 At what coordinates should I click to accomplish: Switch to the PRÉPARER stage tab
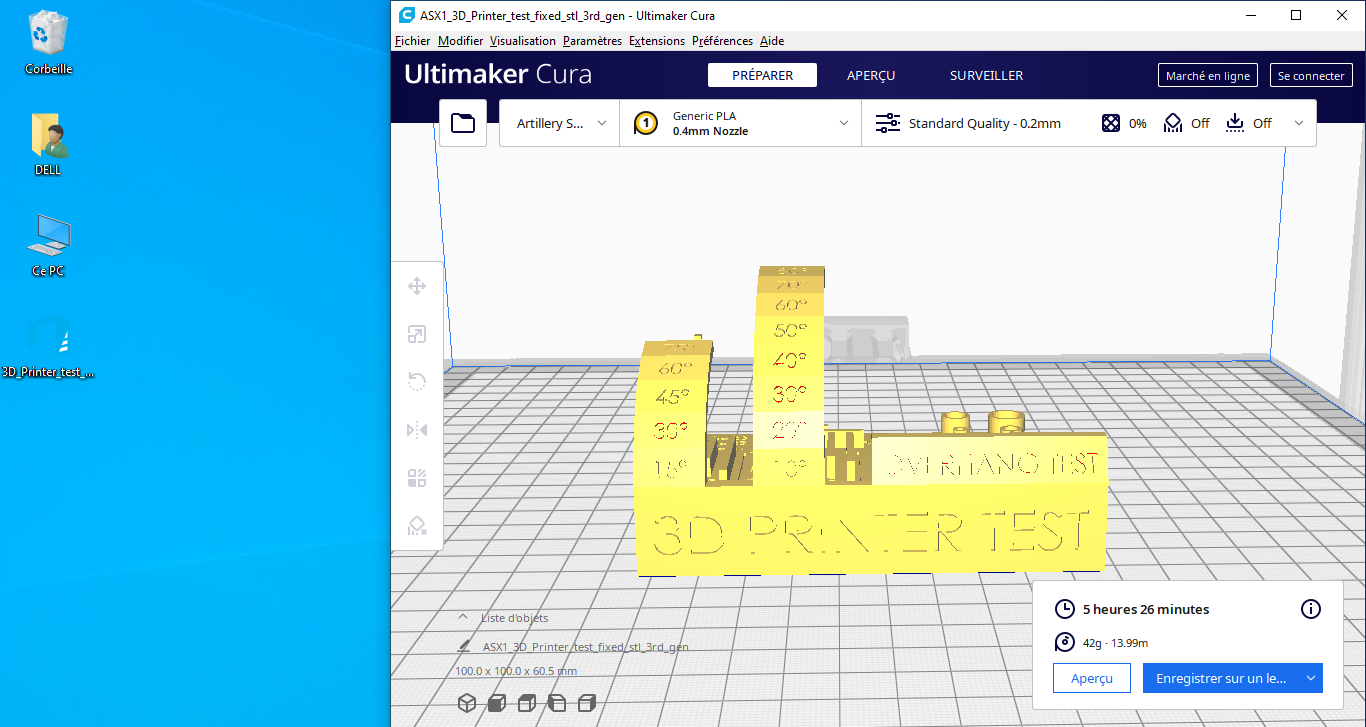[x=762, y=75]
